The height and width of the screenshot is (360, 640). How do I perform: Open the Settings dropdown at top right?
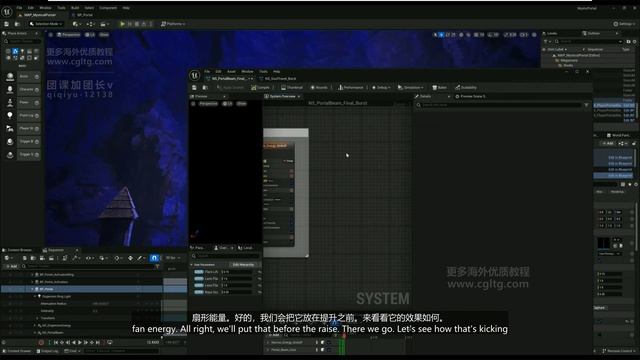[624, 24]
